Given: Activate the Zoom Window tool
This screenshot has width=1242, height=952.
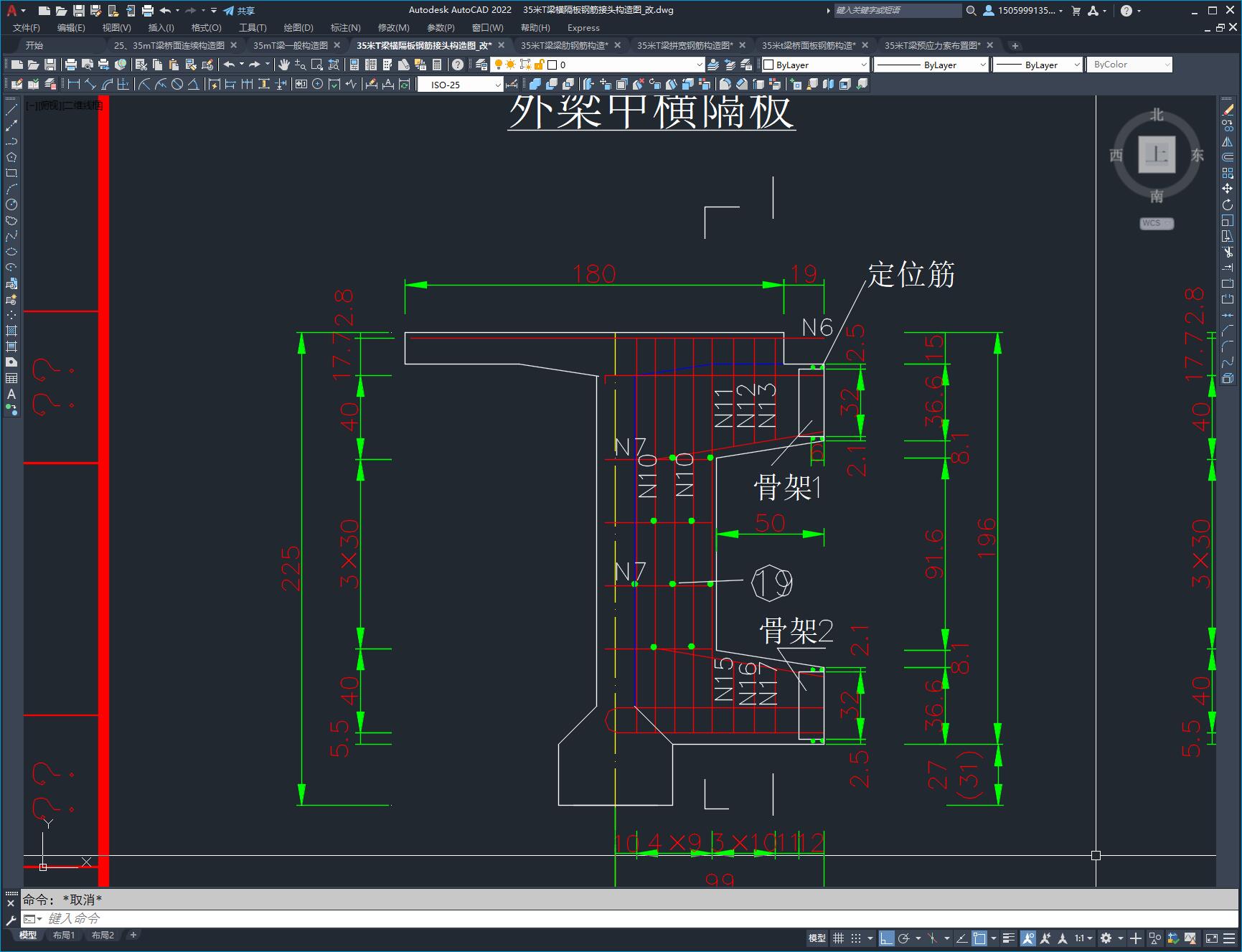Looking at the screenshot, I should point(317,65).
